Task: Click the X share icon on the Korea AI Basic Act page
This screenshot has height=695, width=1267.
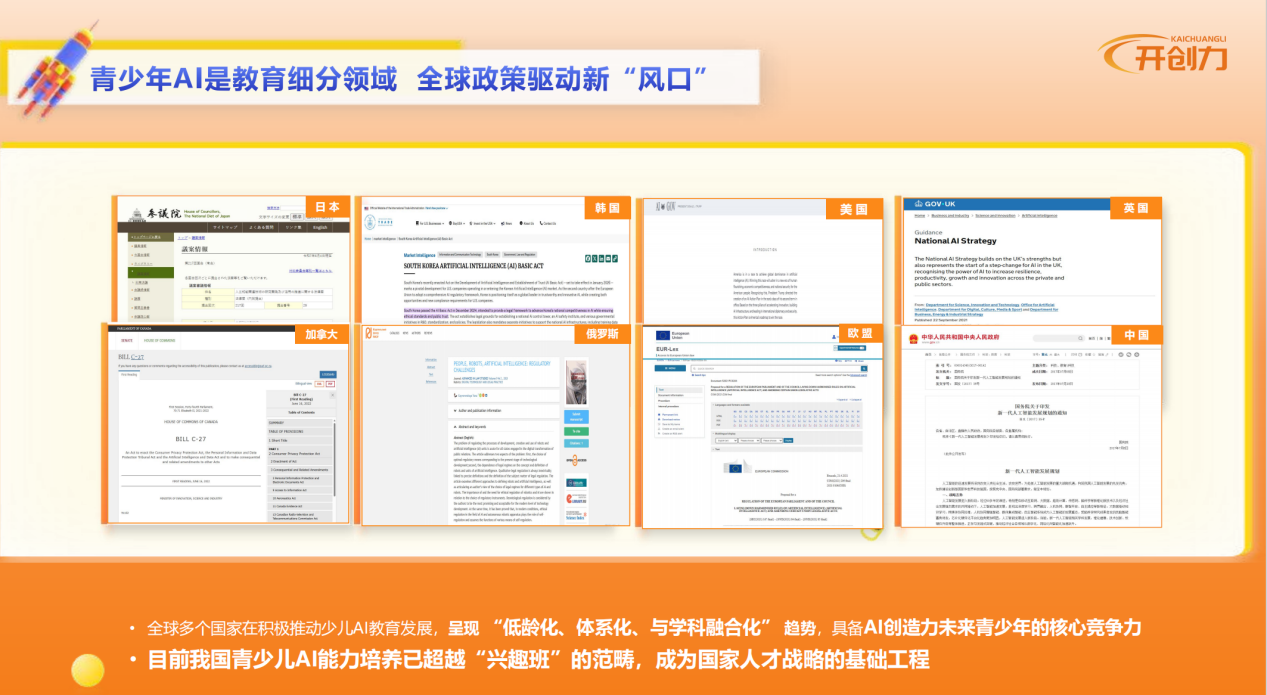Action: (594, 259)
